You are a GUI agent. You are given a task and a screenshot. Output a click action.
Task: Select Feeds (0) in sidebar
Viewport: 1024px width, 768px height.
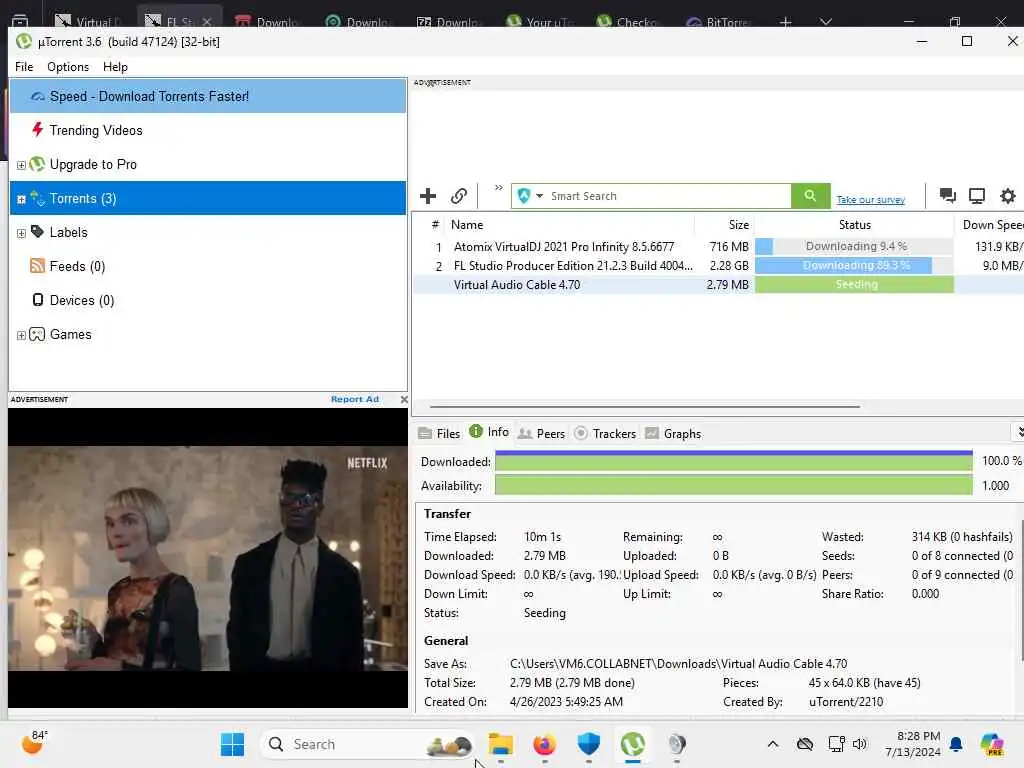pyautogui.click(x=208, y=266)
